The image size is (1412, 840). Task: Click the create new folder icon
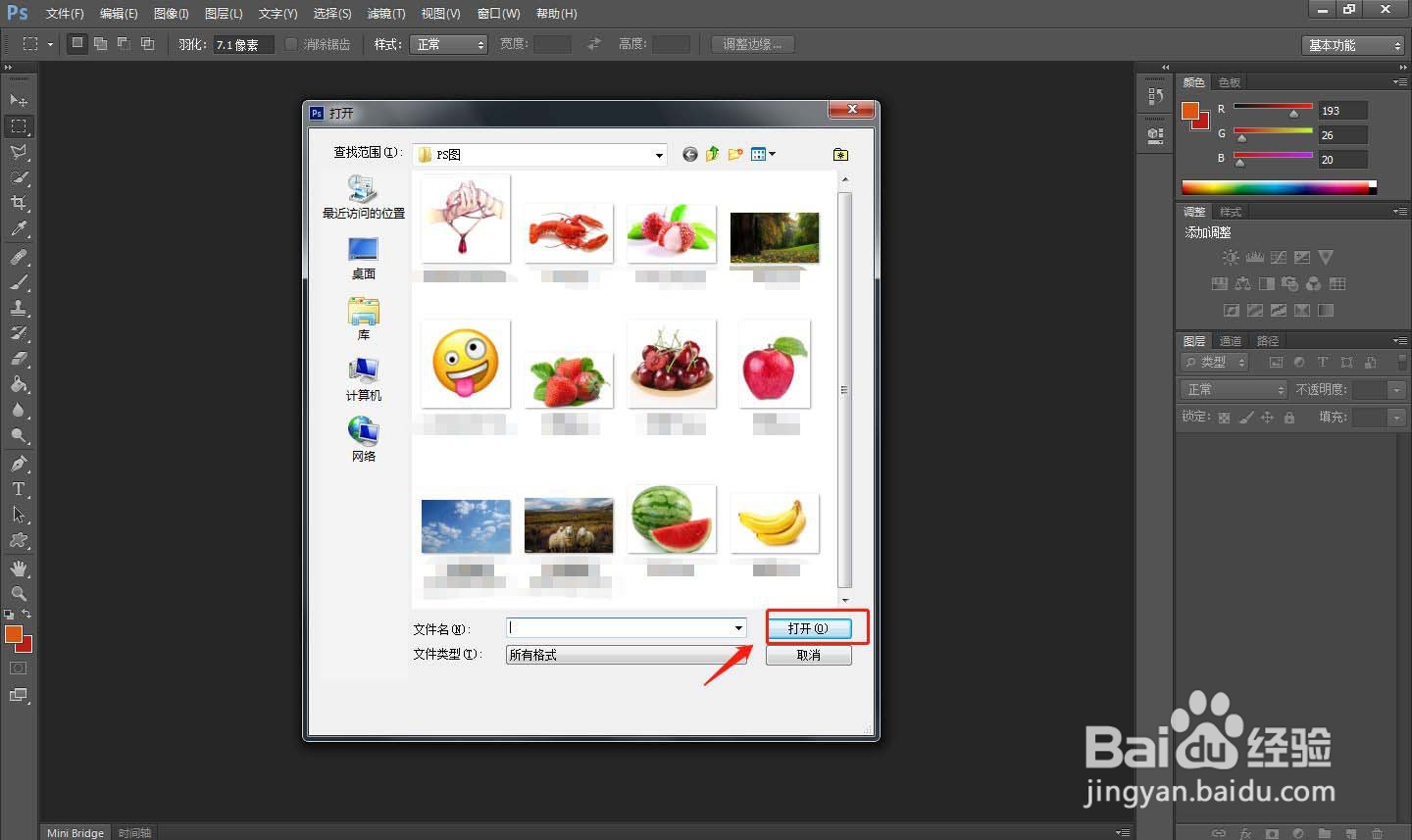click(x=735, y=154)
